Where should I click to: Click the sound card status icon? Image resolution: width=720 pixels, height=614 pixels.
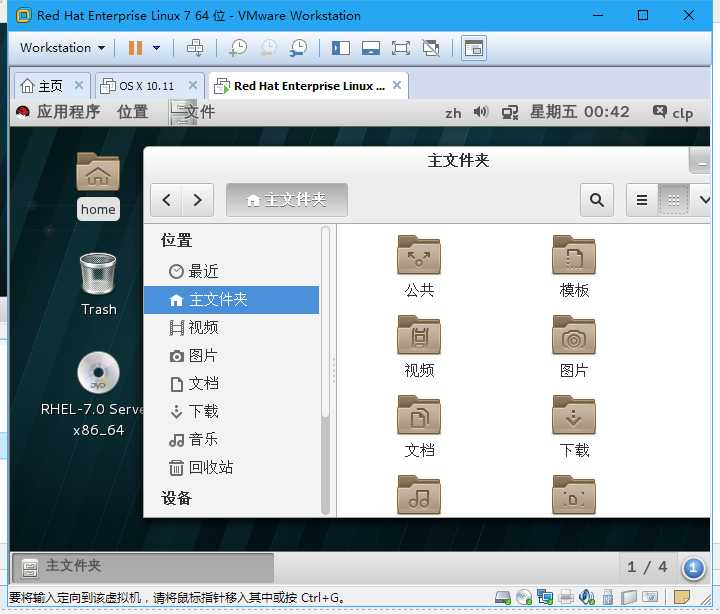pos(586,597)
